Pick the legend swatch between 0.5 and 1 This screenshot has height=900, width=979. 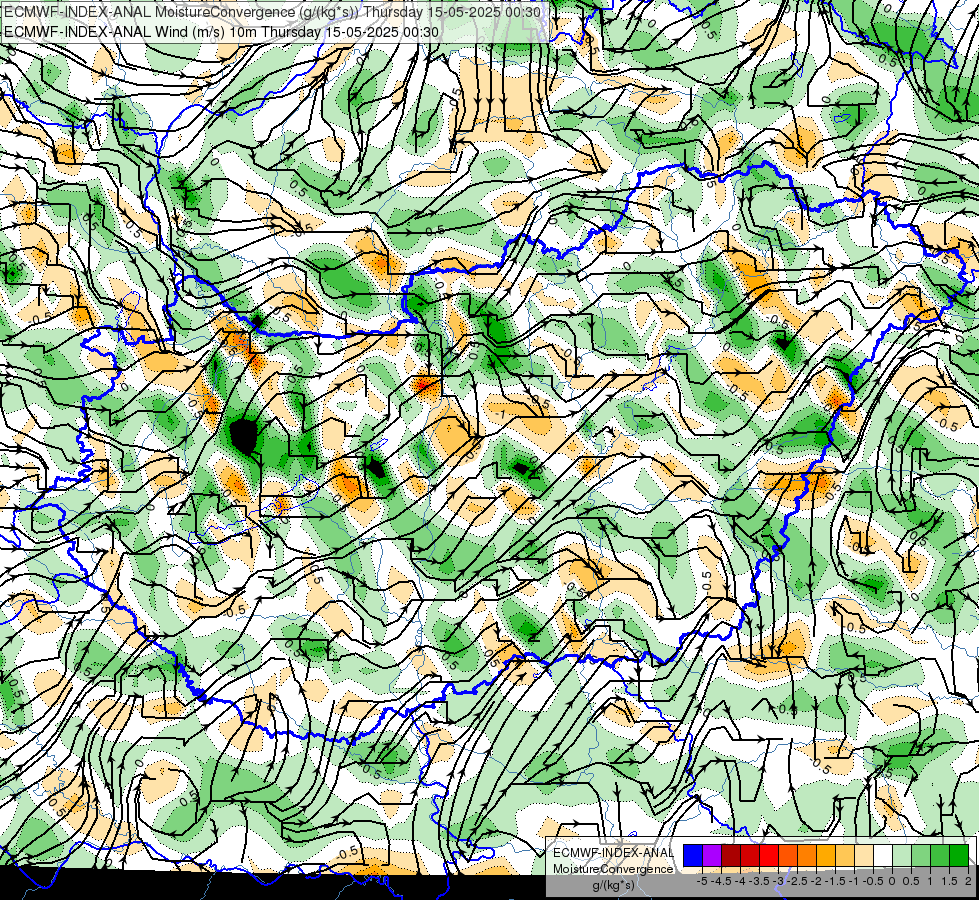pyautogui.click(x=921, y=856)
